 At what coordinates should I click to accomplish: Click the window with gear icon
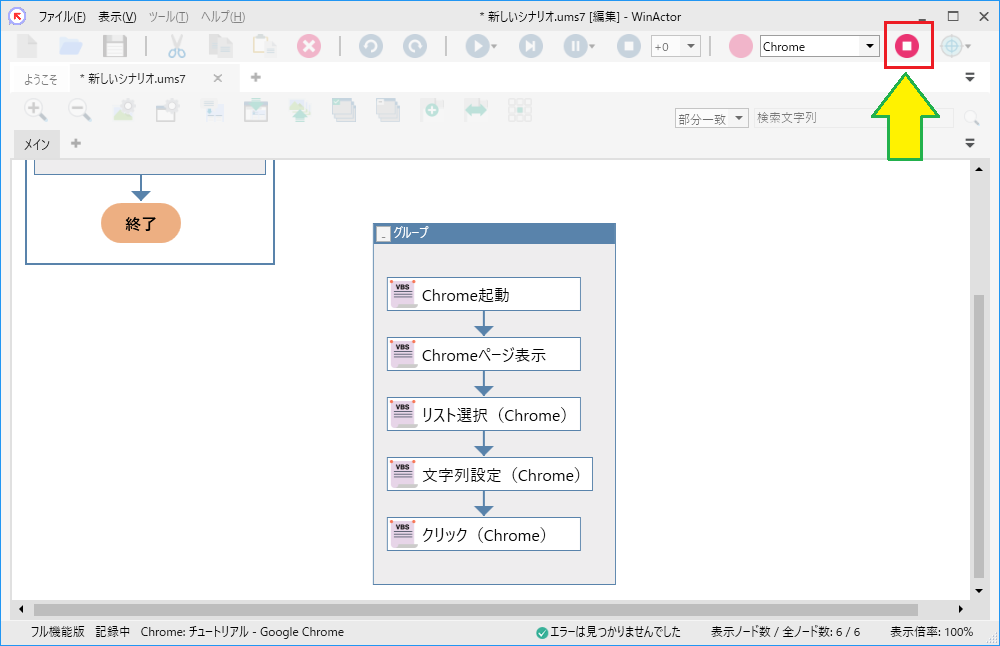pos(168,110)
